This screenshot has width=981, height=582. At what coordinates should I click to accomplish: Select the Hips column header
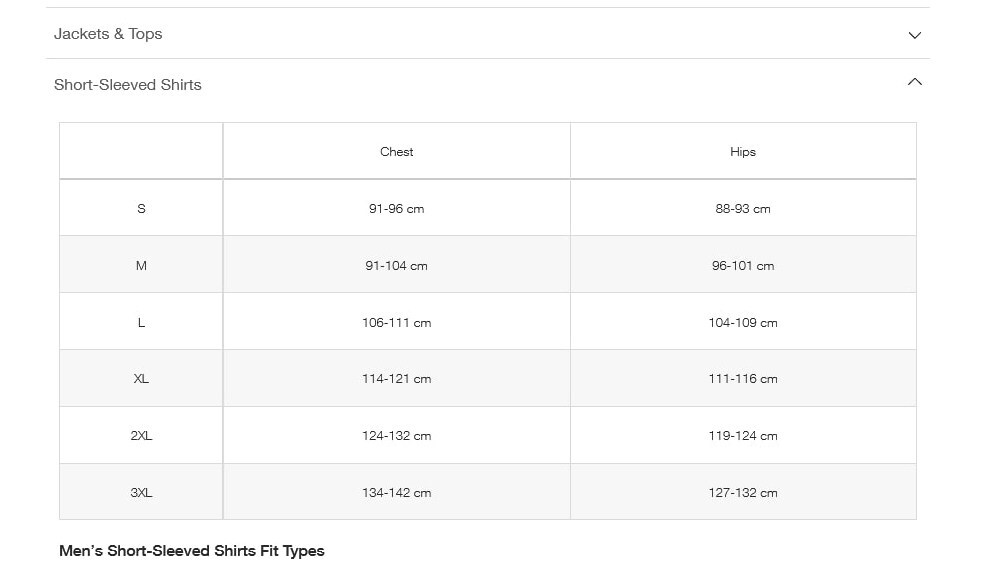(x=743, y=152)
